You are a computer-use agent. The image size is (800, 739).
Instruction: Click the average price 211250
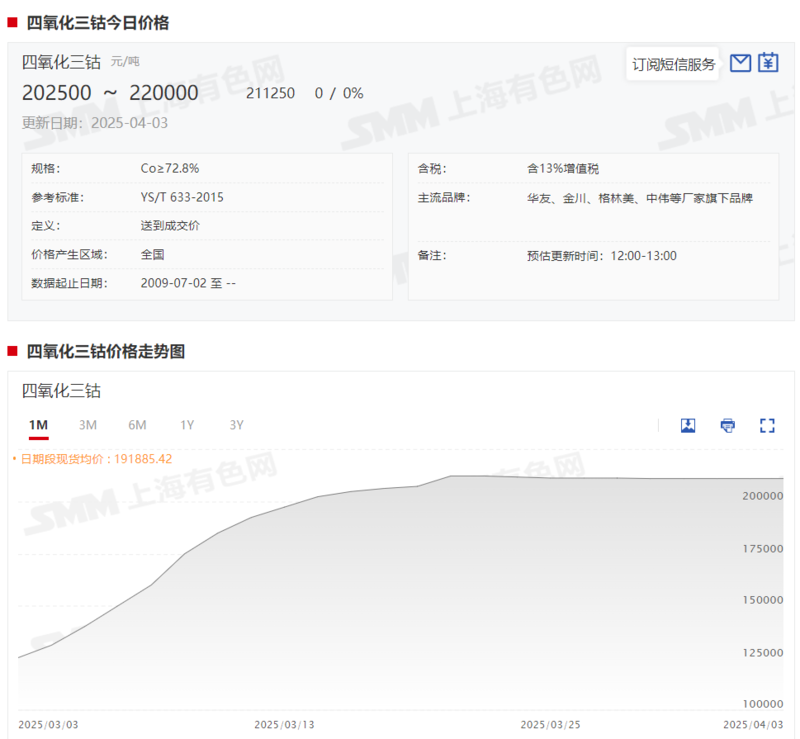click(x=270, y=94)
